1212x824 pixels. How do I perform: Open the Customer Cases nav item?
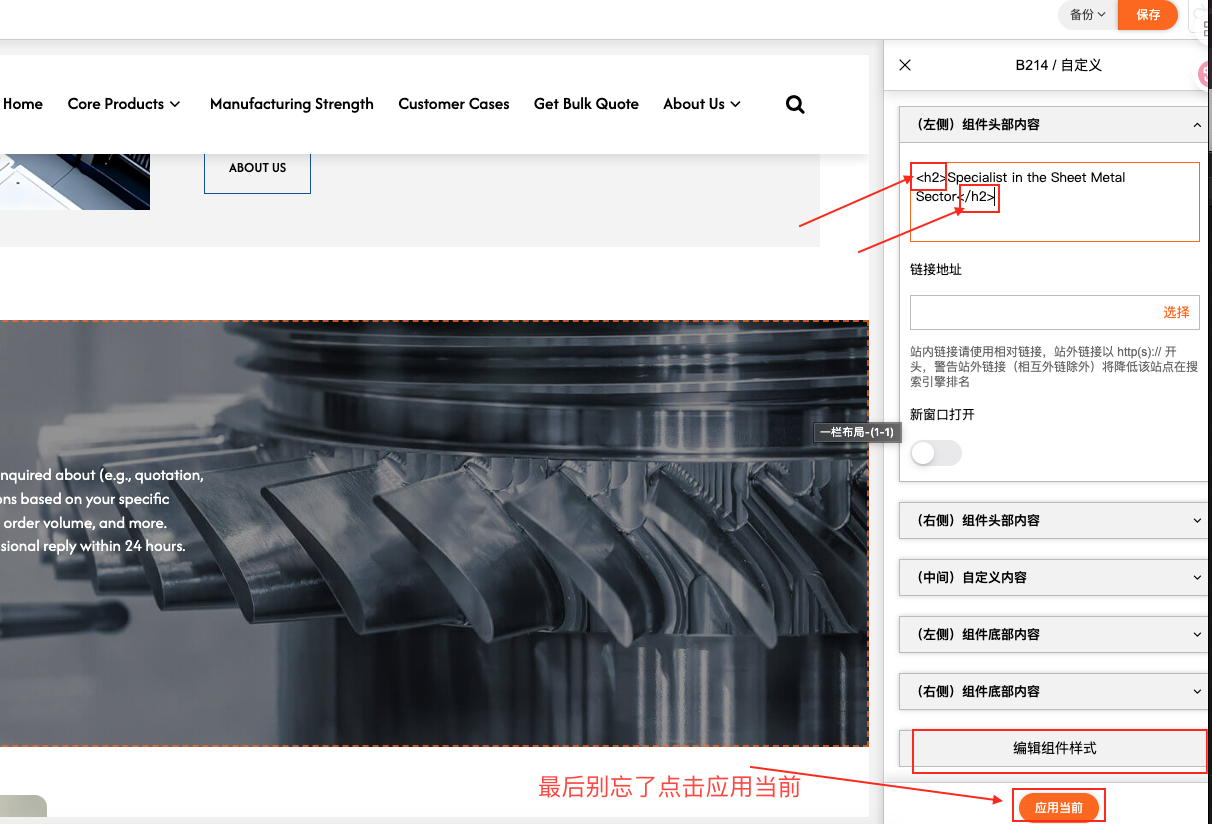[454, 104]
